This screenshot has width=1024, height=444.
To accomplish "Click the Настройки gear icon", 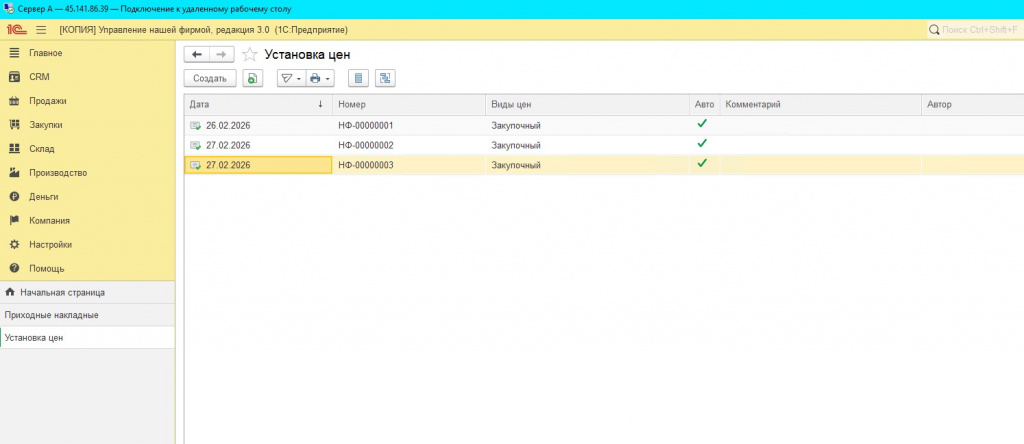I will pyautogui.click(x=14, y=245).
